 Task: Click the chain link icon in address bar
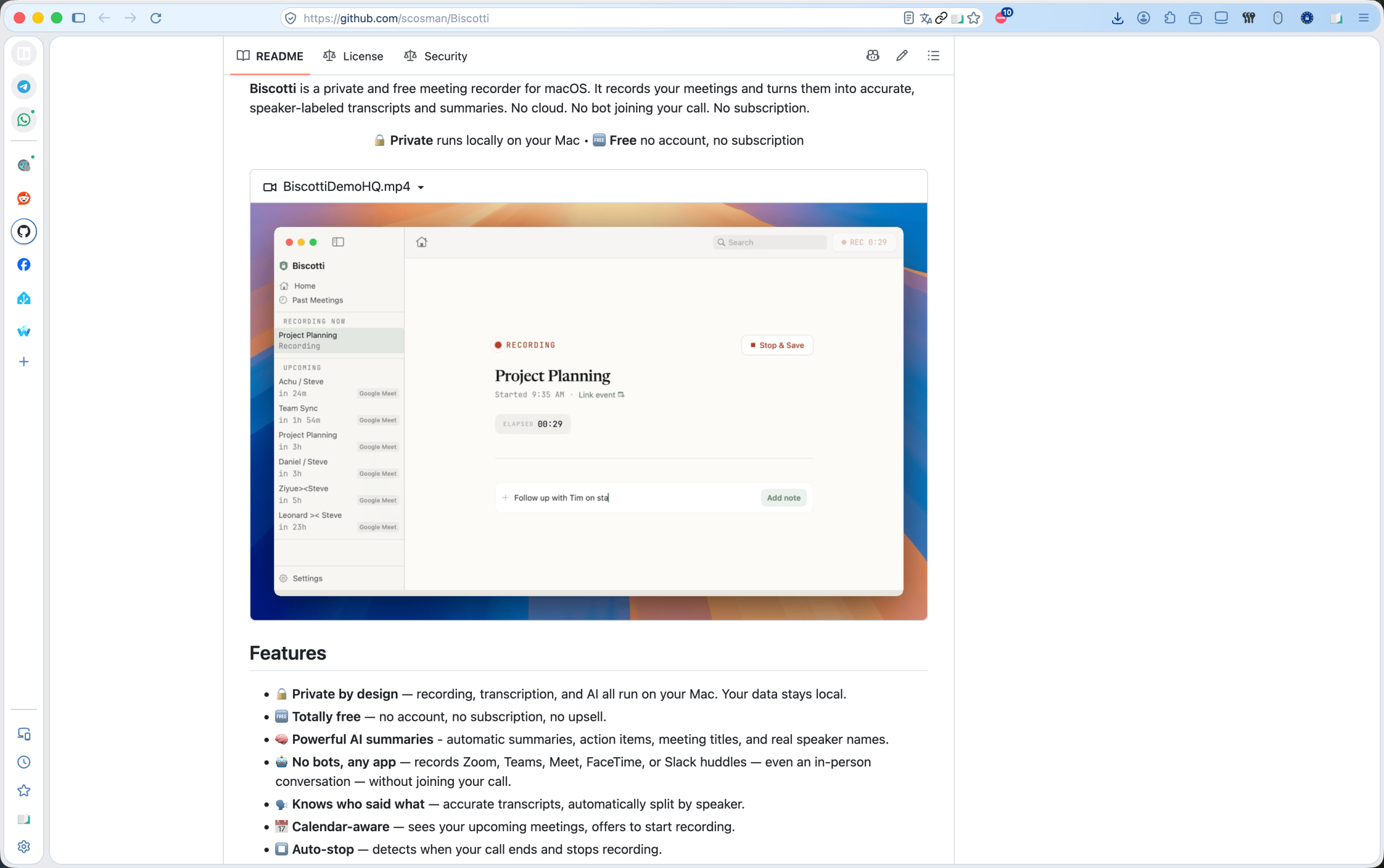pos(941,18)
